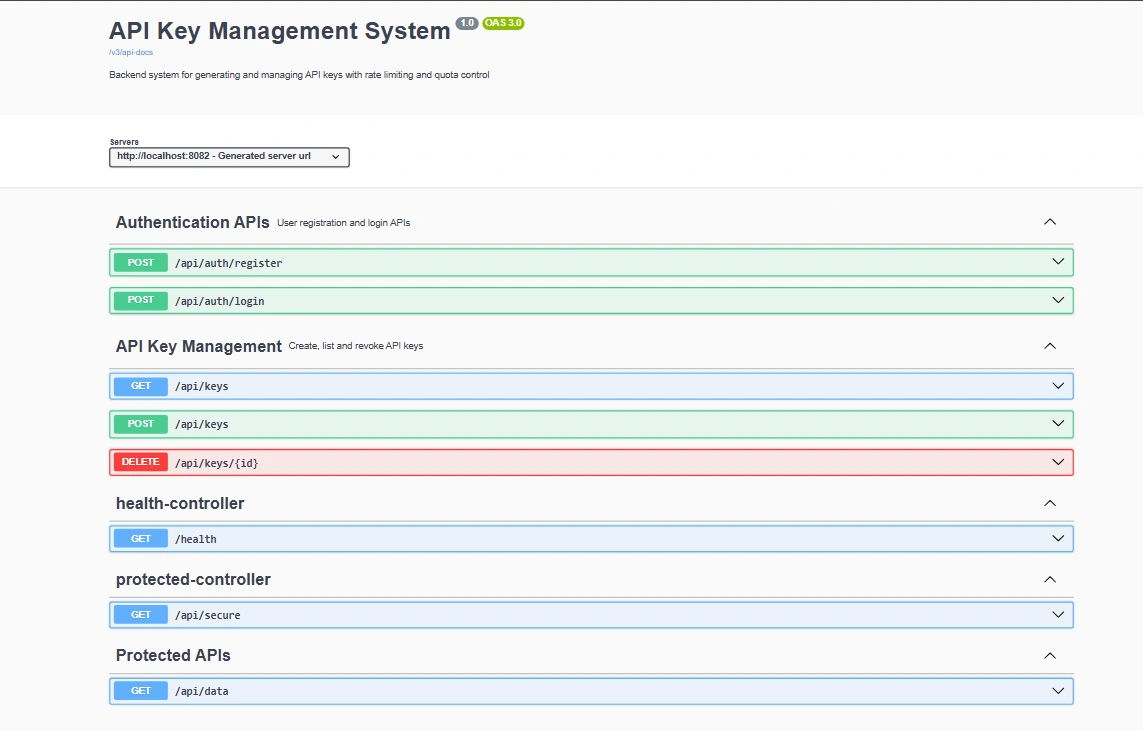Viewport: 1143px width, 731px height.
Task: Click the GET badge for /api/data
Action: pyautogui.click(x=141, y=691)
